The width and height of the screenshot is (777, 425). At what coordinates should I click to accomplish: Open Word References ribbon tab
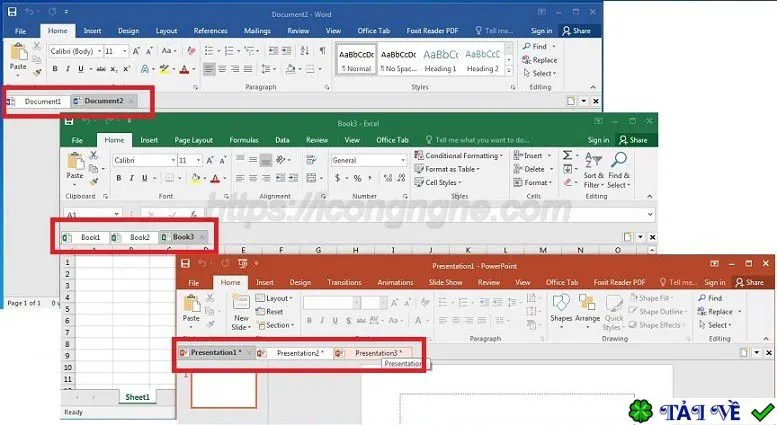(210, 31)
